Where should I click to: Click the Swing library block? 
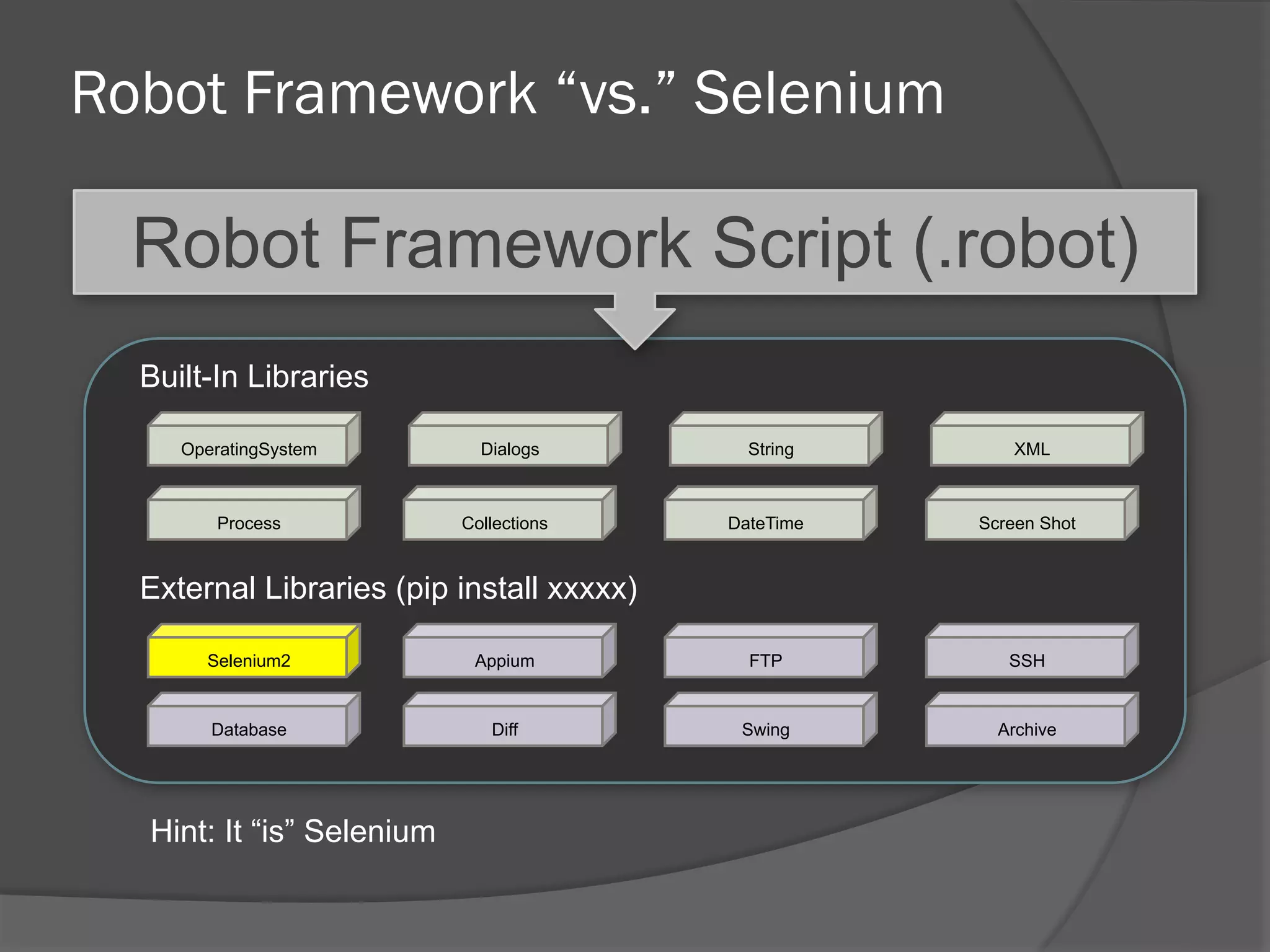(766, 728)
